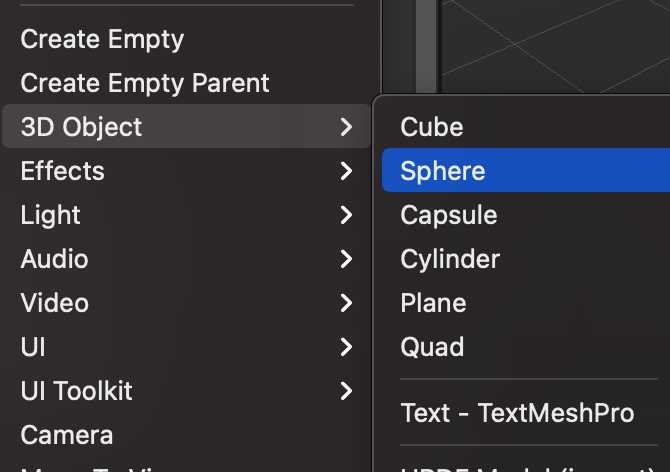The height and width of the screenshot is (472, 670).
Task: Open the UI Toolkit submenu
Action: pyautogui.click(x=76, y=391)
